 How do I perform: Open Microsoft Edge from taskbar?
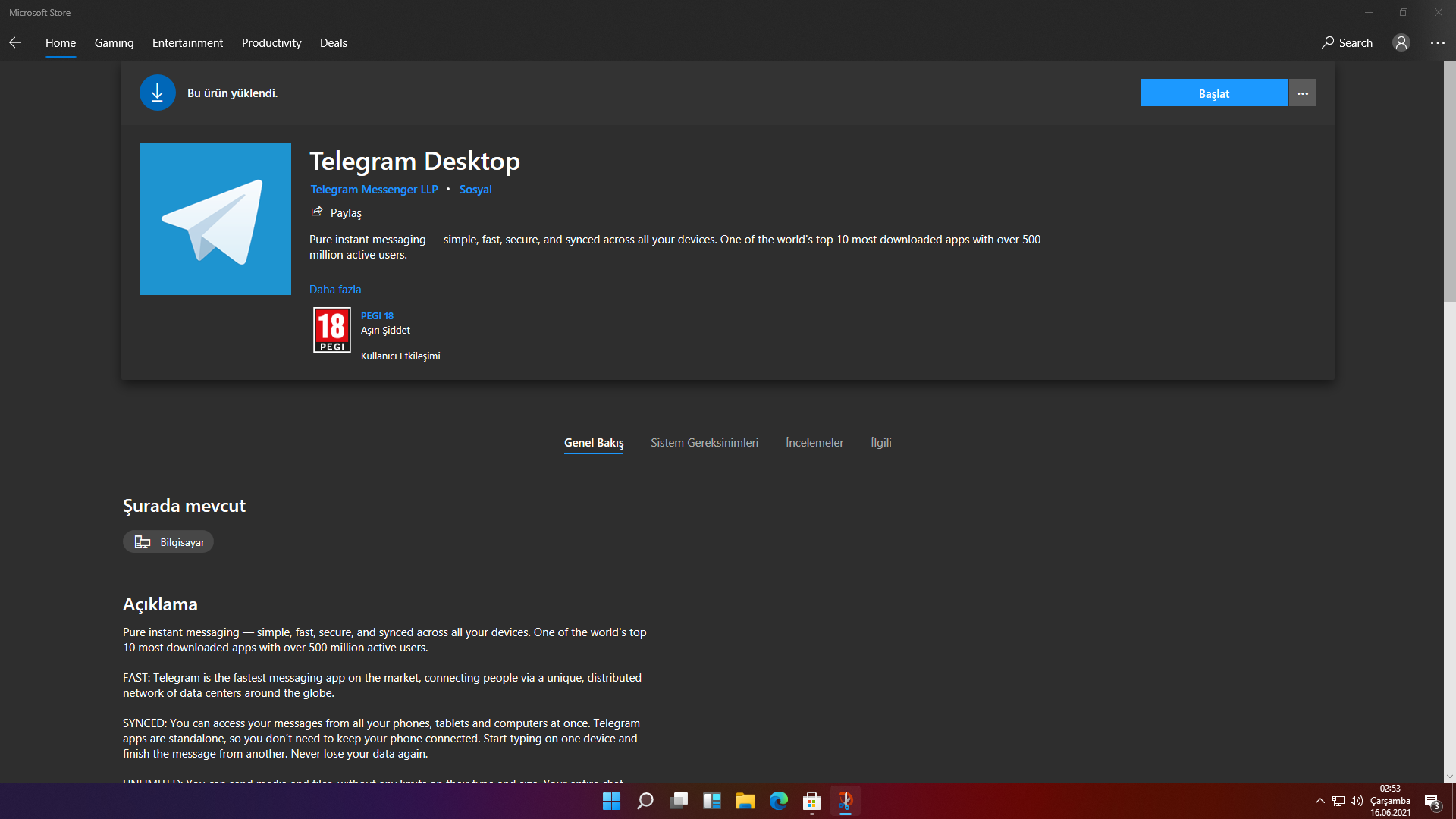[778, 801]
